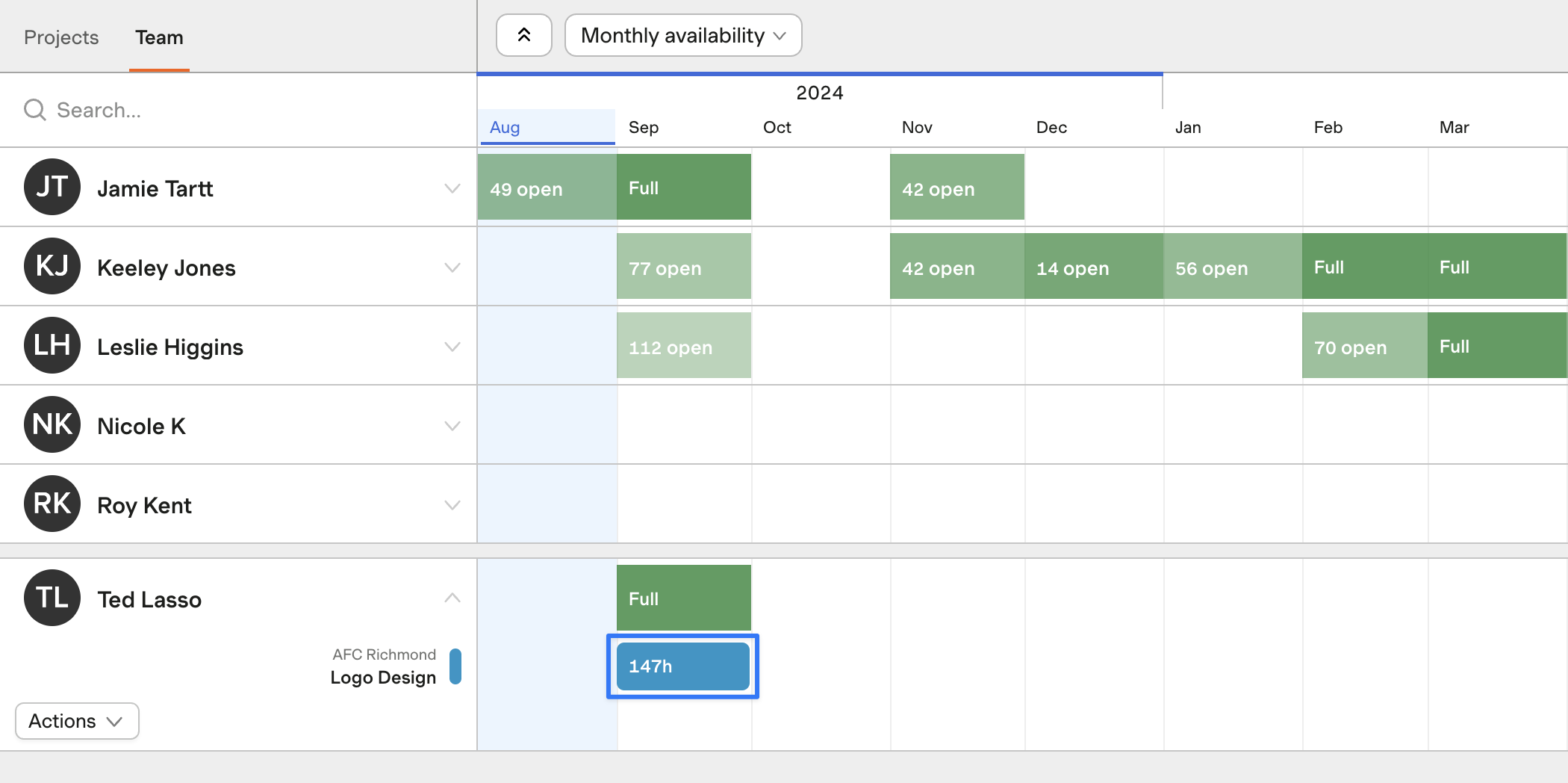
Task: Click Jamie Tartt's JT avatar
Action: pyautogui.click(x=52, y=187)
